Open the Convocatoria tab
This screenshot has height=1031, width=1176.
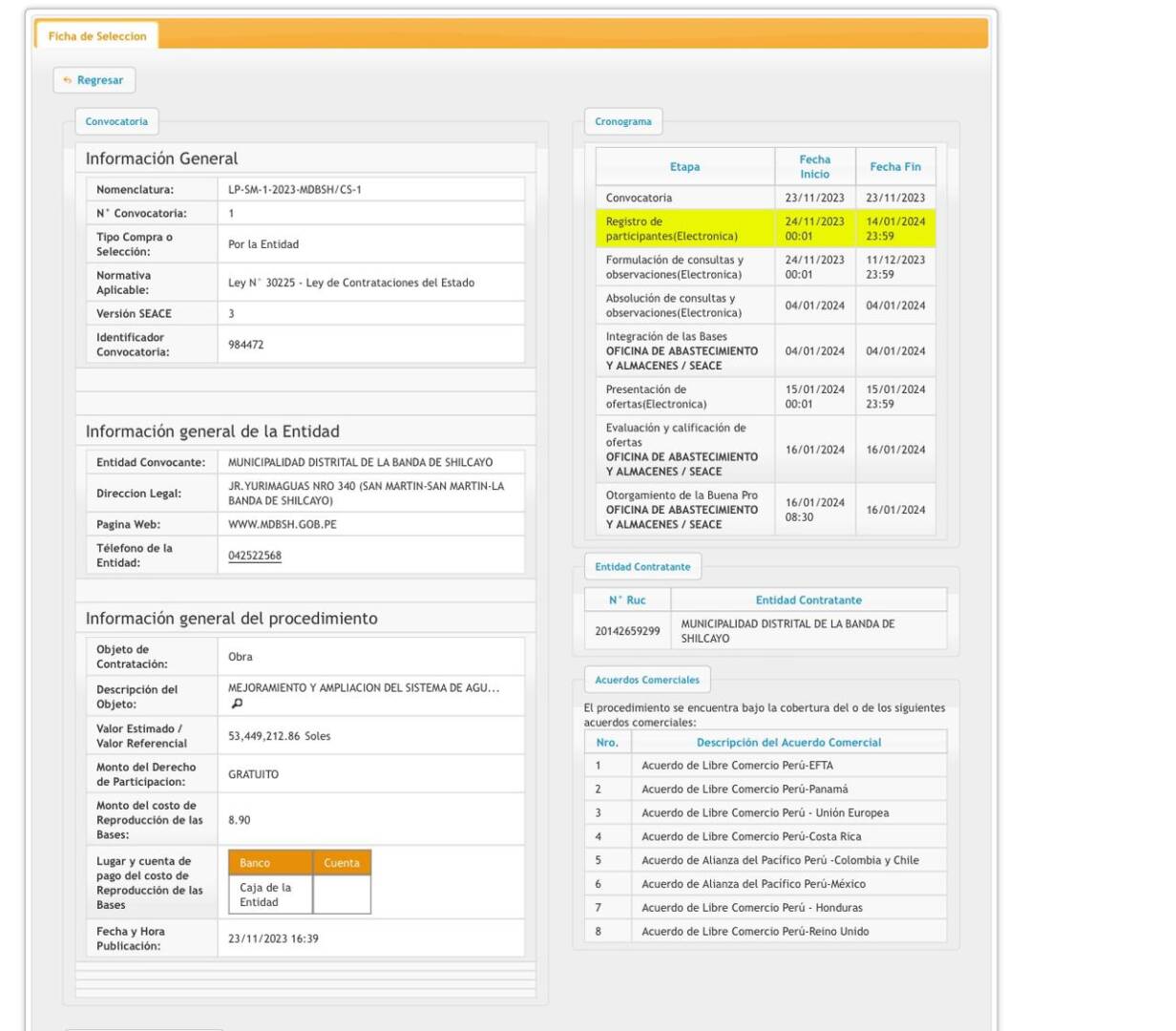coord(116,122)
